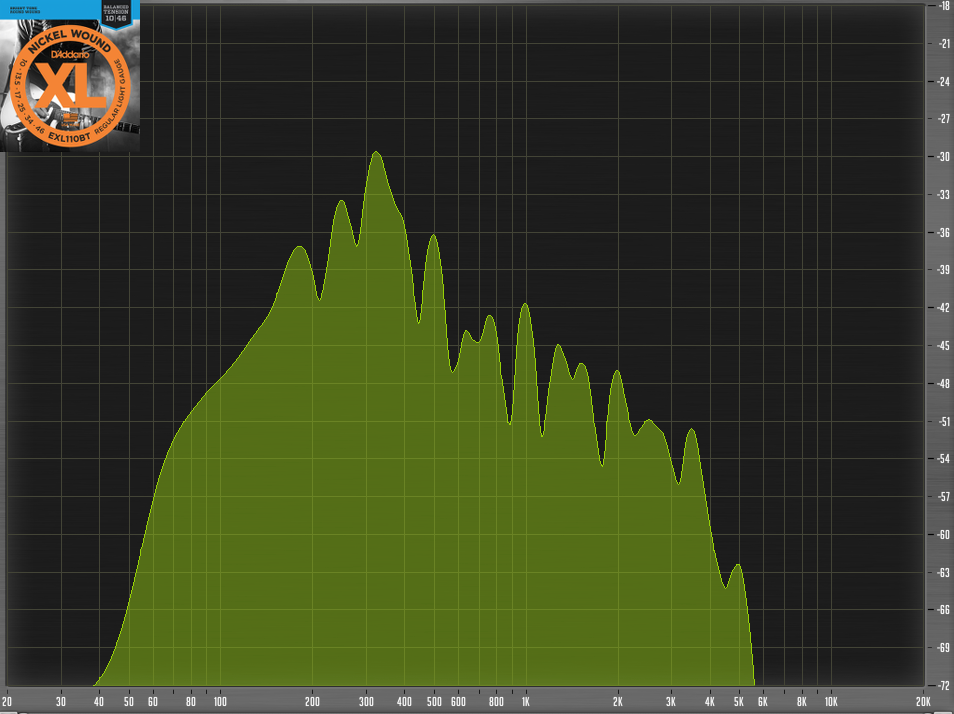Click the "-48" dB scale label

click(x=943, y=384)
